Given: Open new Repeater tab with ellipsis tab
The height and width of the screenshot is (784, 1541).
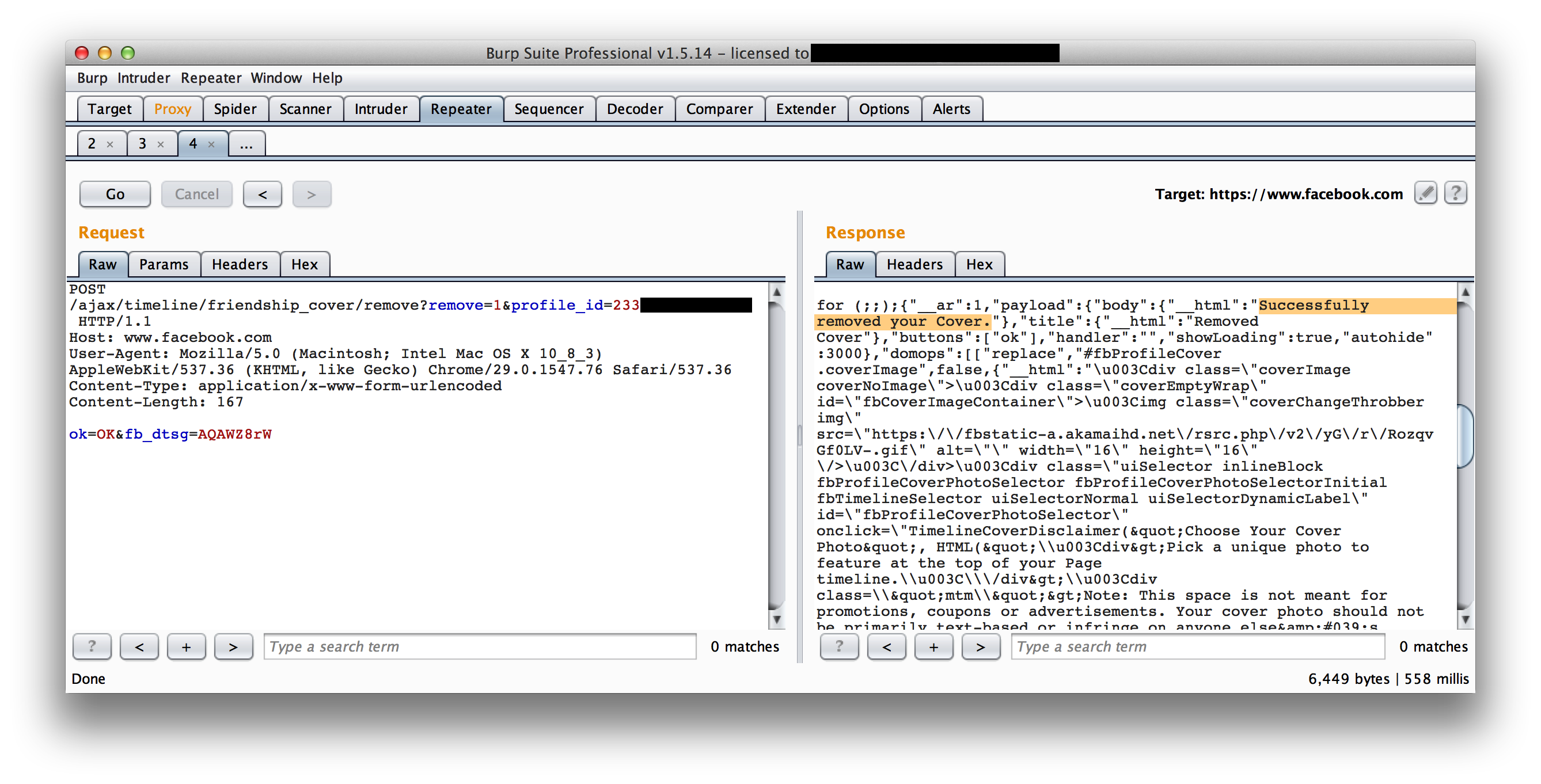Looking at the screenshot, I should click(246, 143).
